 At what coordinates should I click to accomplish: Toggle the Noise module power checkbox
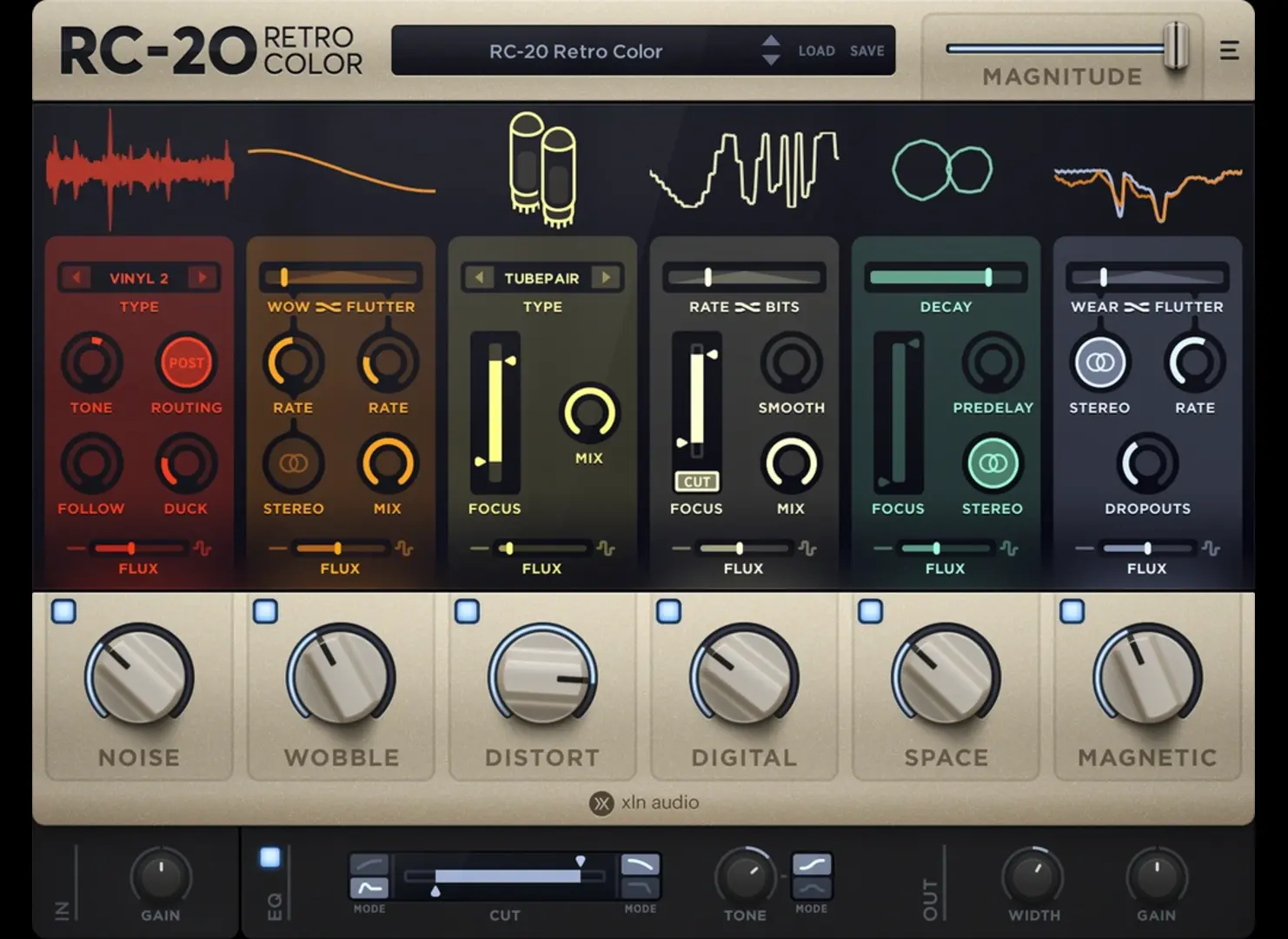pyautogui.click(x=63, y=611)
